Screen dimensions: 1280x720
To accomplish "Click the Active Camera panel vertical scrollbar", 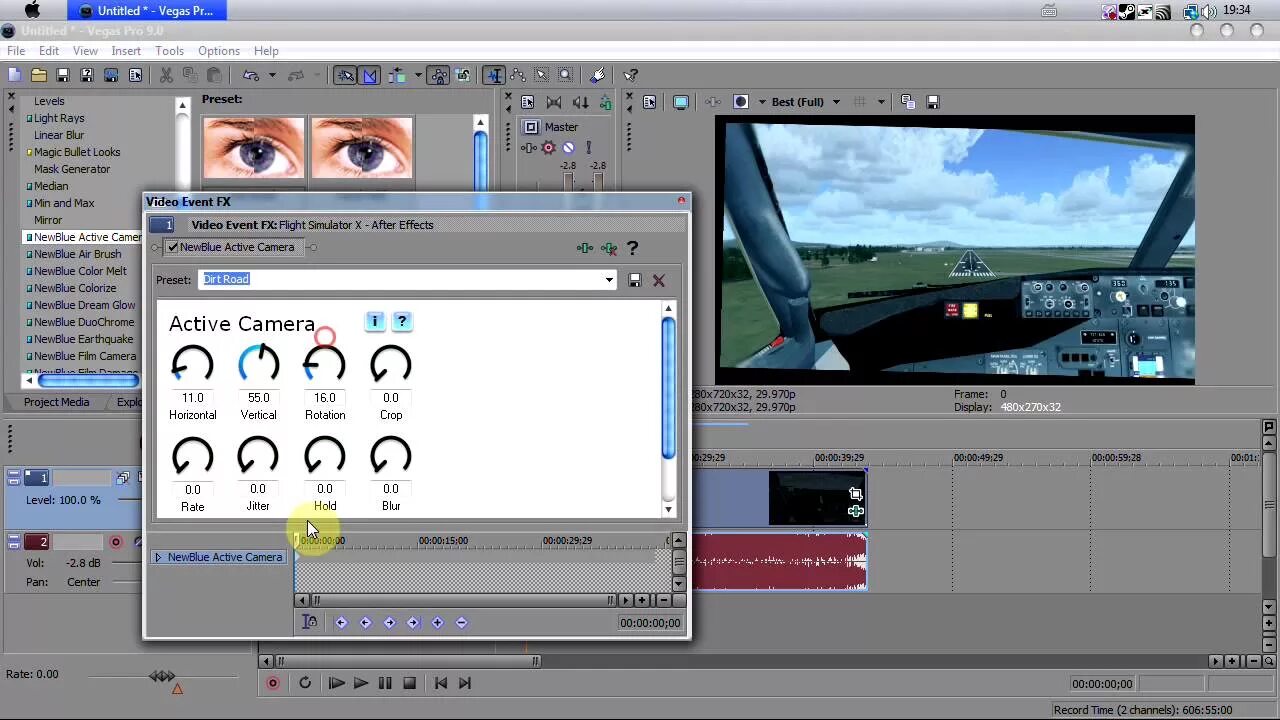I will [x=668, y=410].
